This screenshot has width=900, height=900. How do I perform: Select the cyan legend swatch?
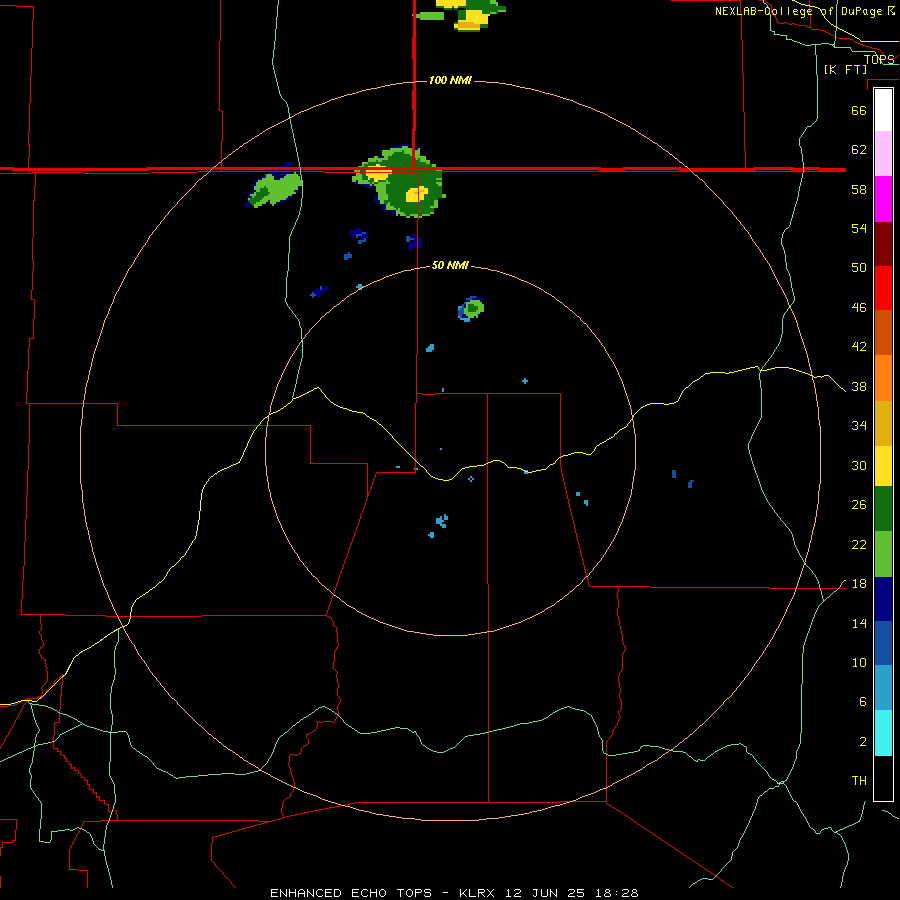(x=883, y=733)
